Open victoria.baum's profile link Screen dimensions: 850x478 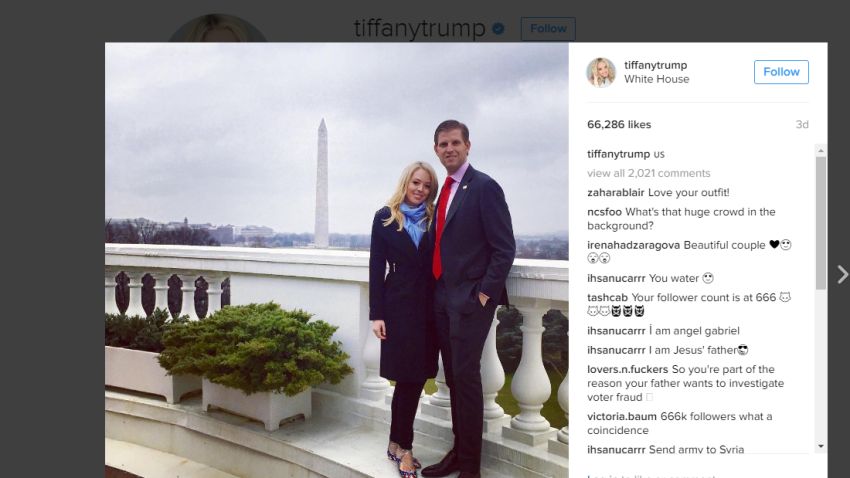[x=622, y=417]
